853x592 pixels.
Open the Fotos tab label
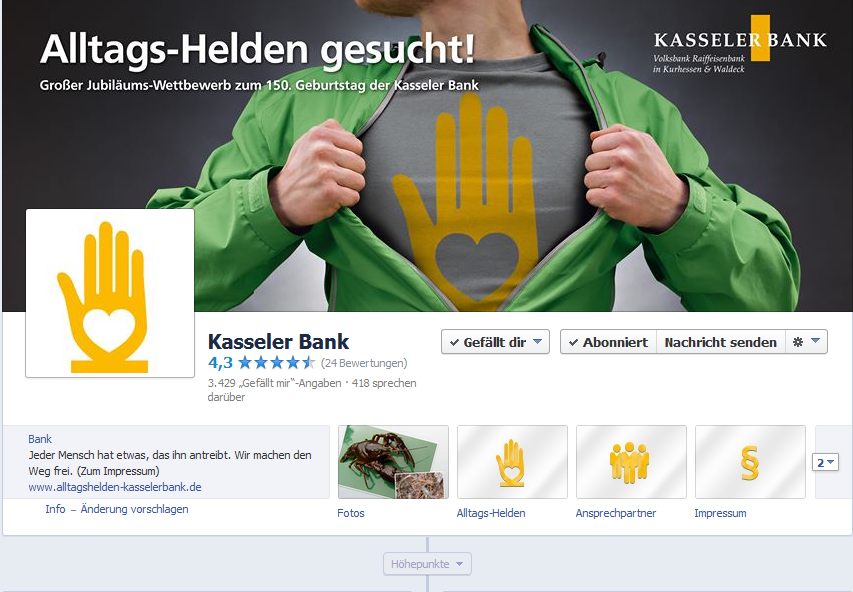[x=351, y=513]
